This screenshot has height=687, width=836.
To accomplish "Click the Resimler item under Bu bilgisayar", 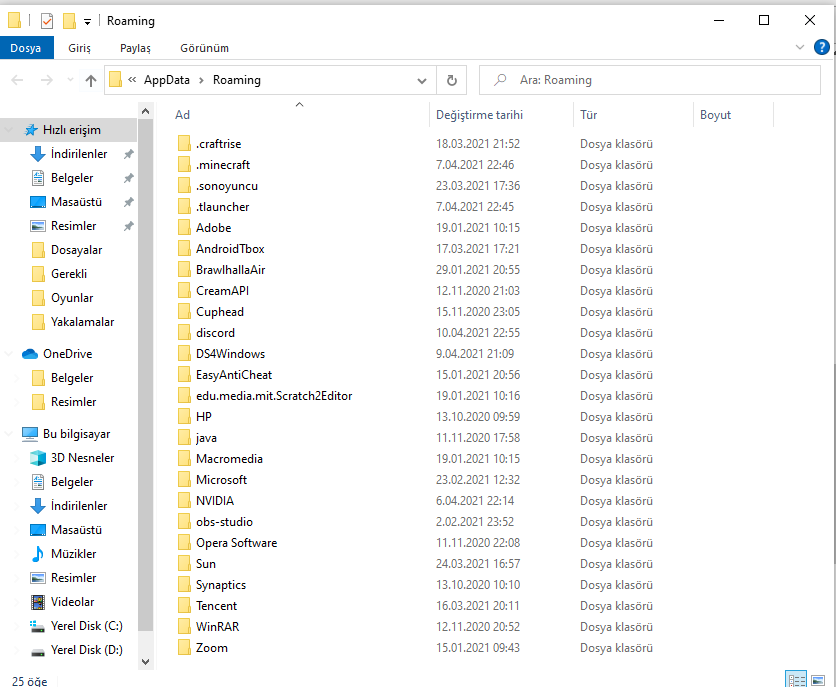I will (74, 578).
